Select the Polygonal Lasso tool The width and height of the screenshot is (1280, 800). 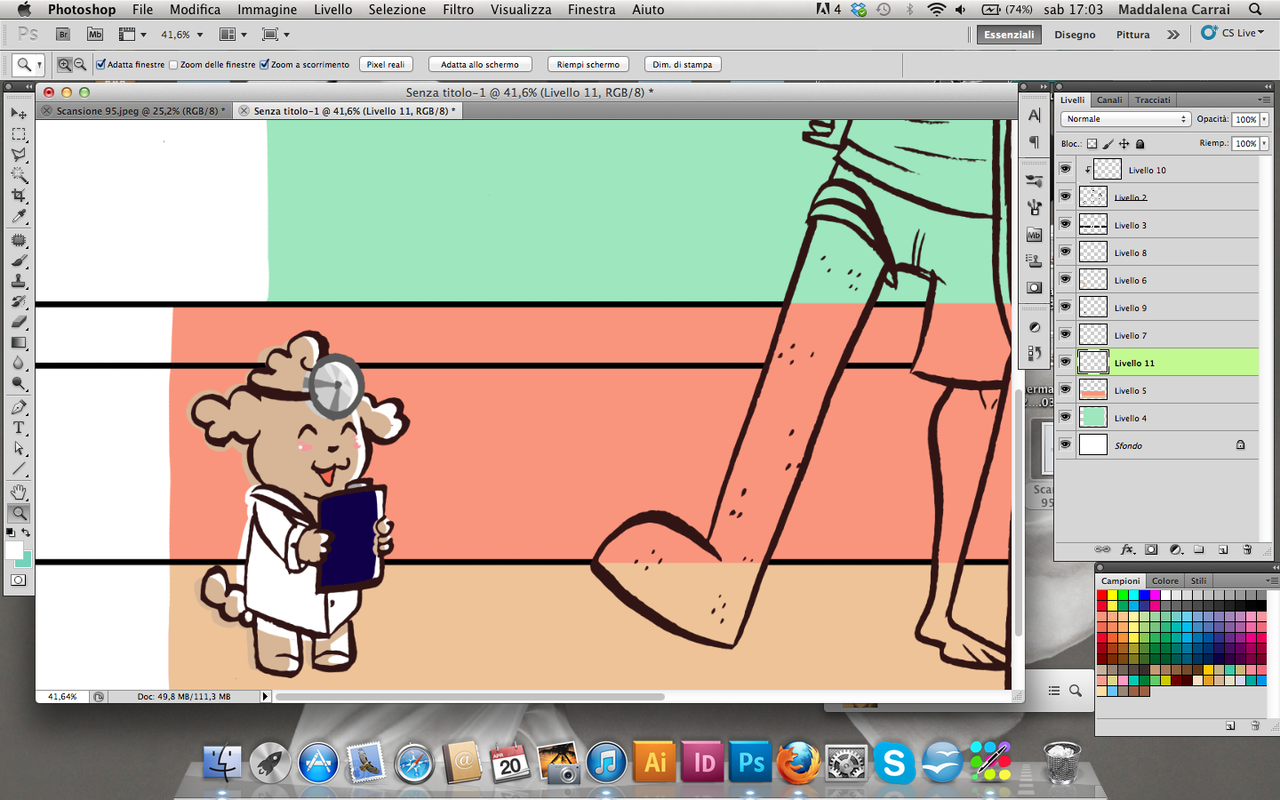(19, 155)
